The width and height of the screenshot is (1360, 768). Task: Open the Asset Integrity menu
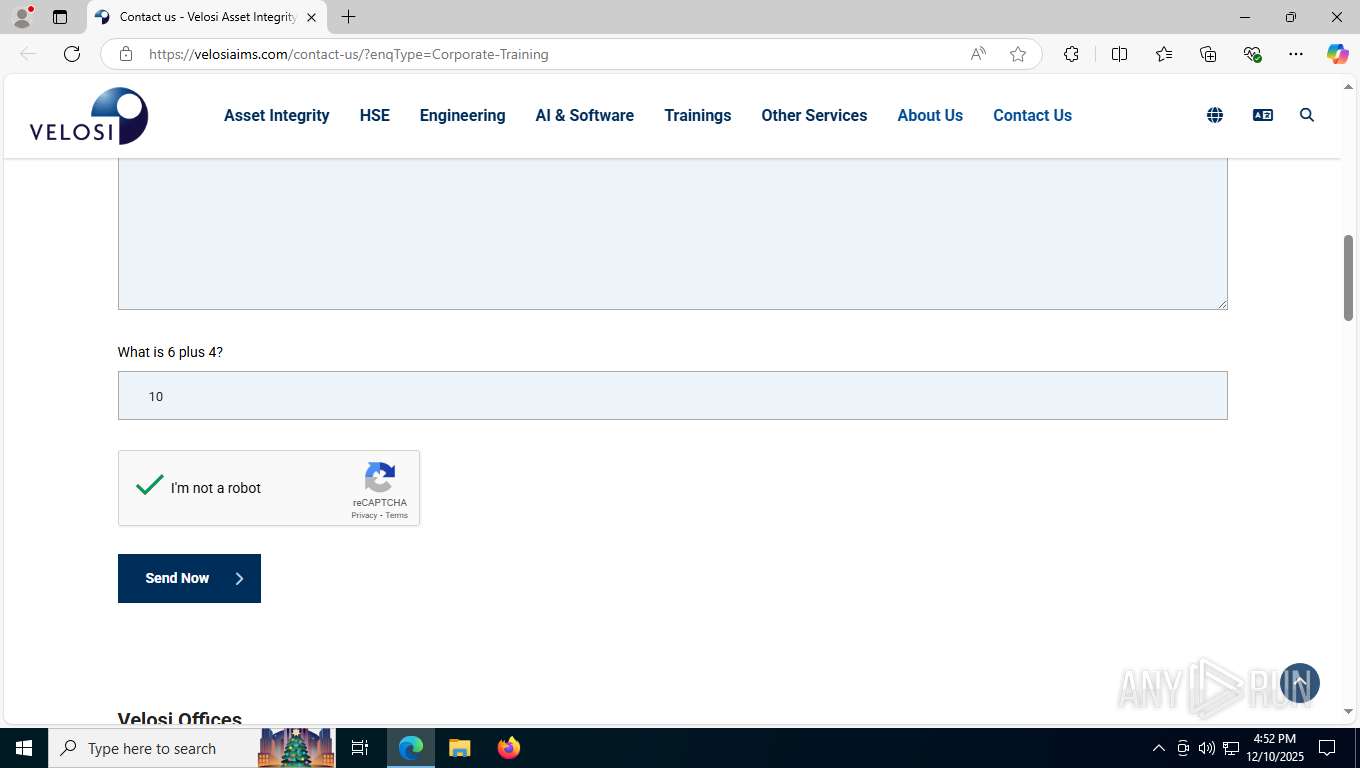pyautogui.click(x=277, y=115)
